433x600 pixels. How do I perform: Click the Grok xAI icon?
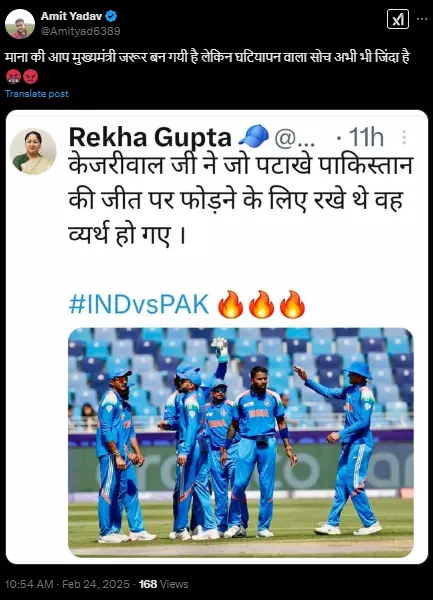click(398, 19)
